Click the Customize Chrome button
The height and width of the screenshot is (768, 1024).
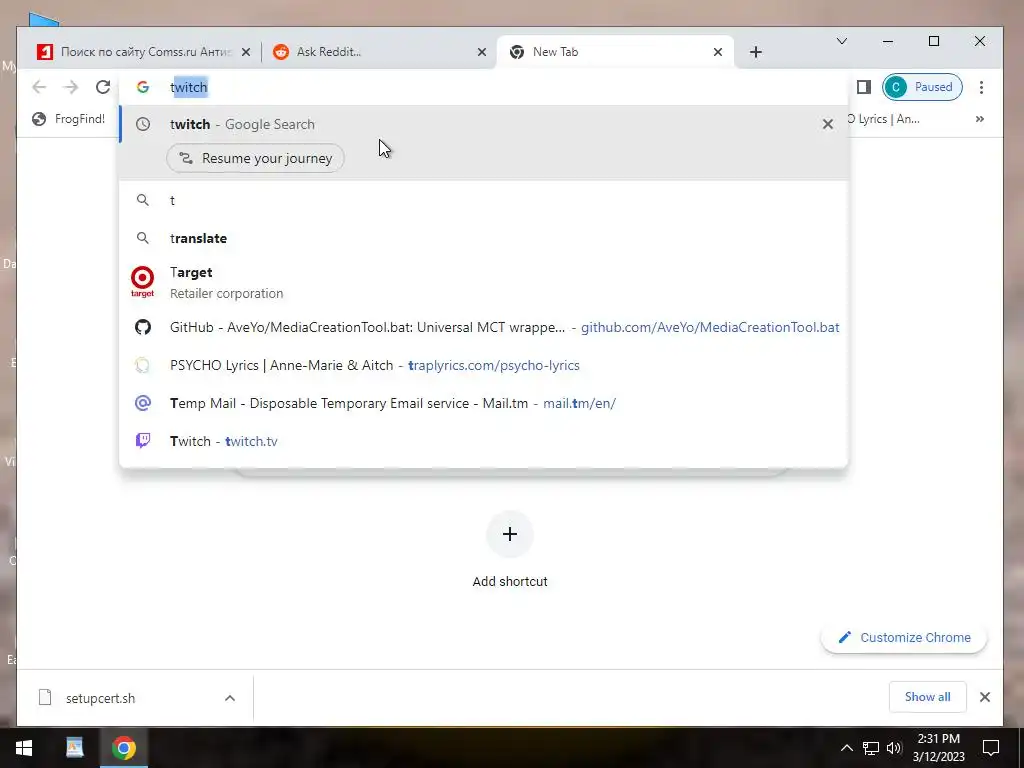904,637
